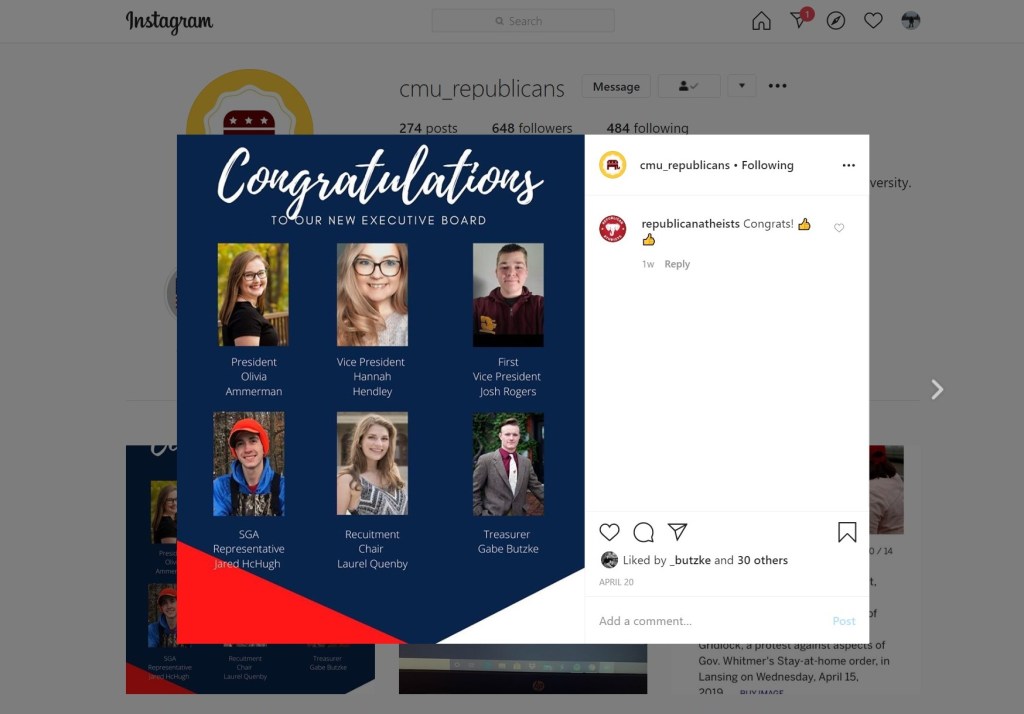The width and height of the screenshot is (1024, 714).
Task: Go to next post arrow
Action: pyautogui.click(x=937, y=389)
